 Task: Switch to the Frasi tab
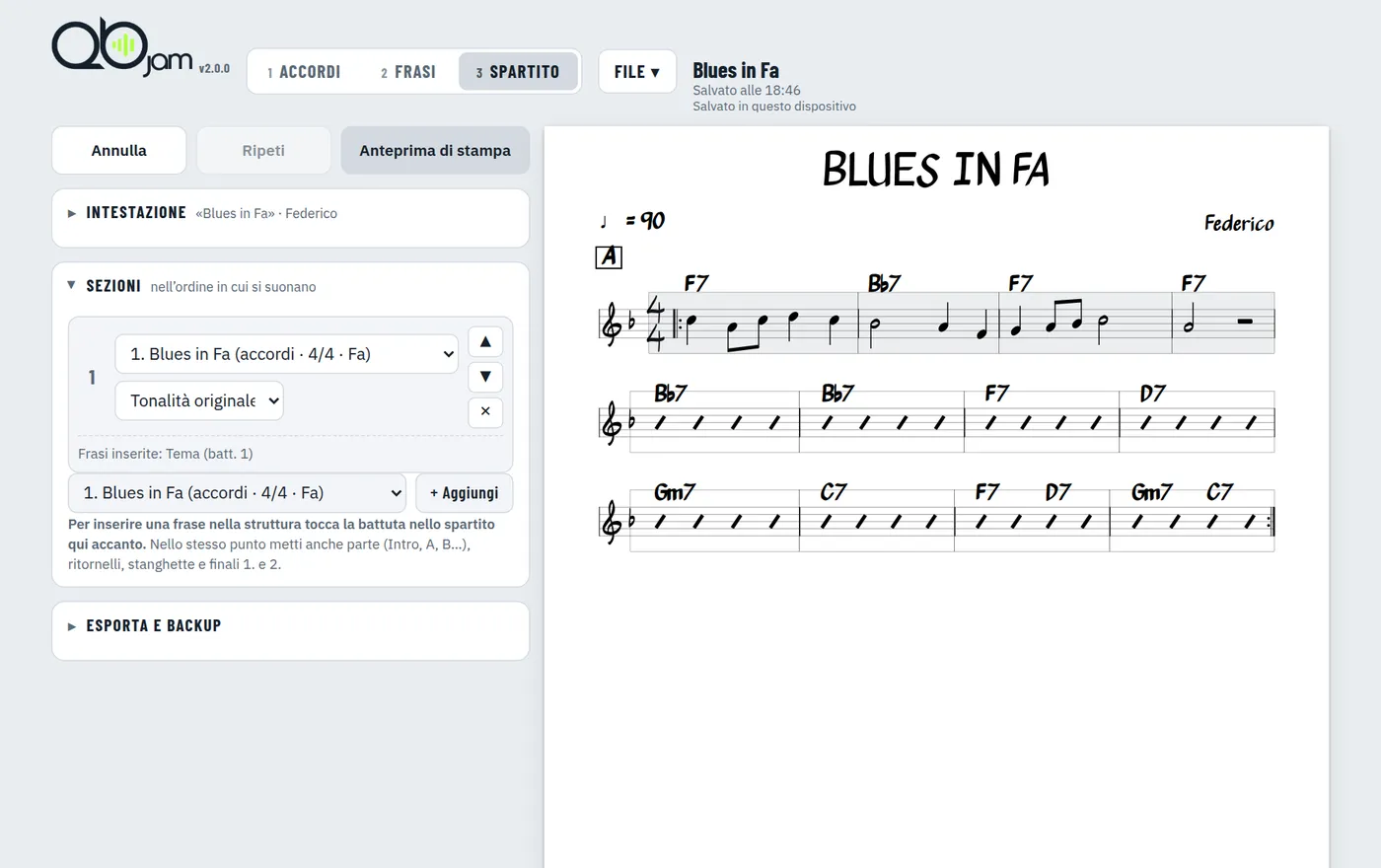tap(408, 72)
